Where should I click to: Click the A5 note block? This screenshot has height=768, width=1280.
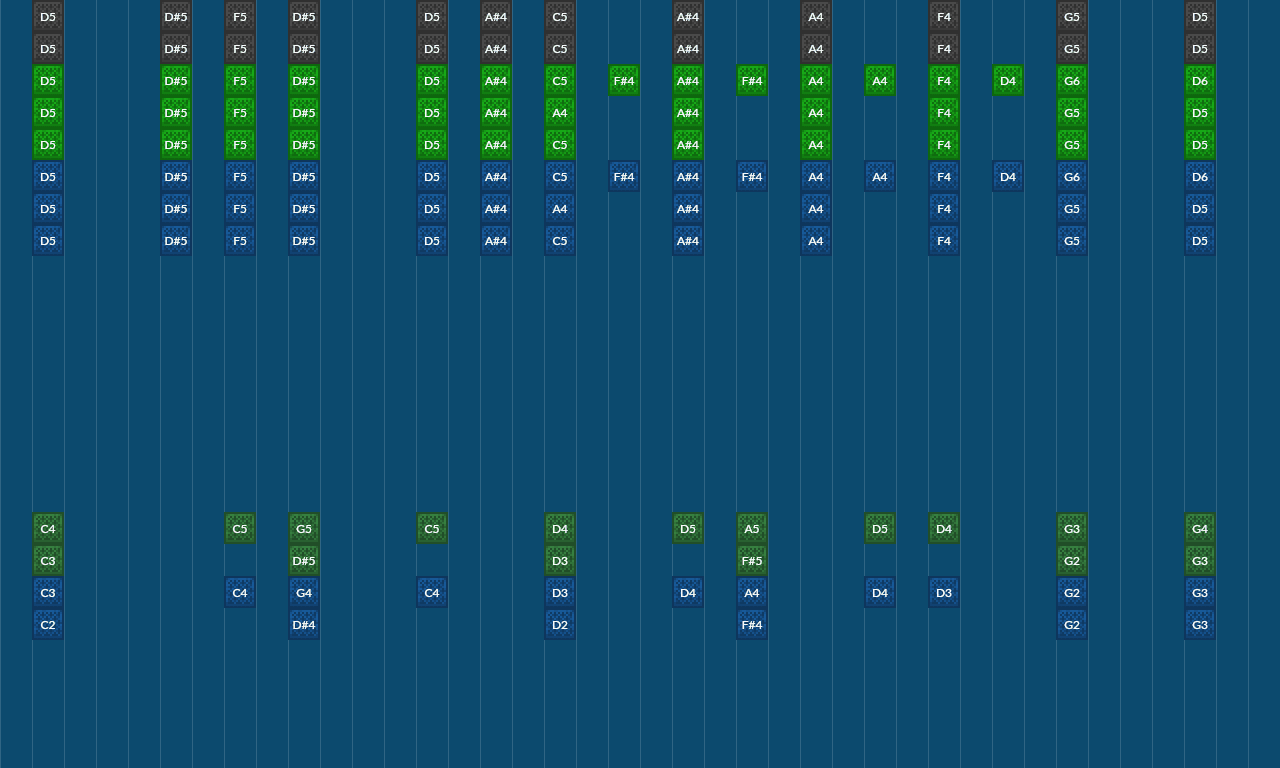[x=752, y=529]
